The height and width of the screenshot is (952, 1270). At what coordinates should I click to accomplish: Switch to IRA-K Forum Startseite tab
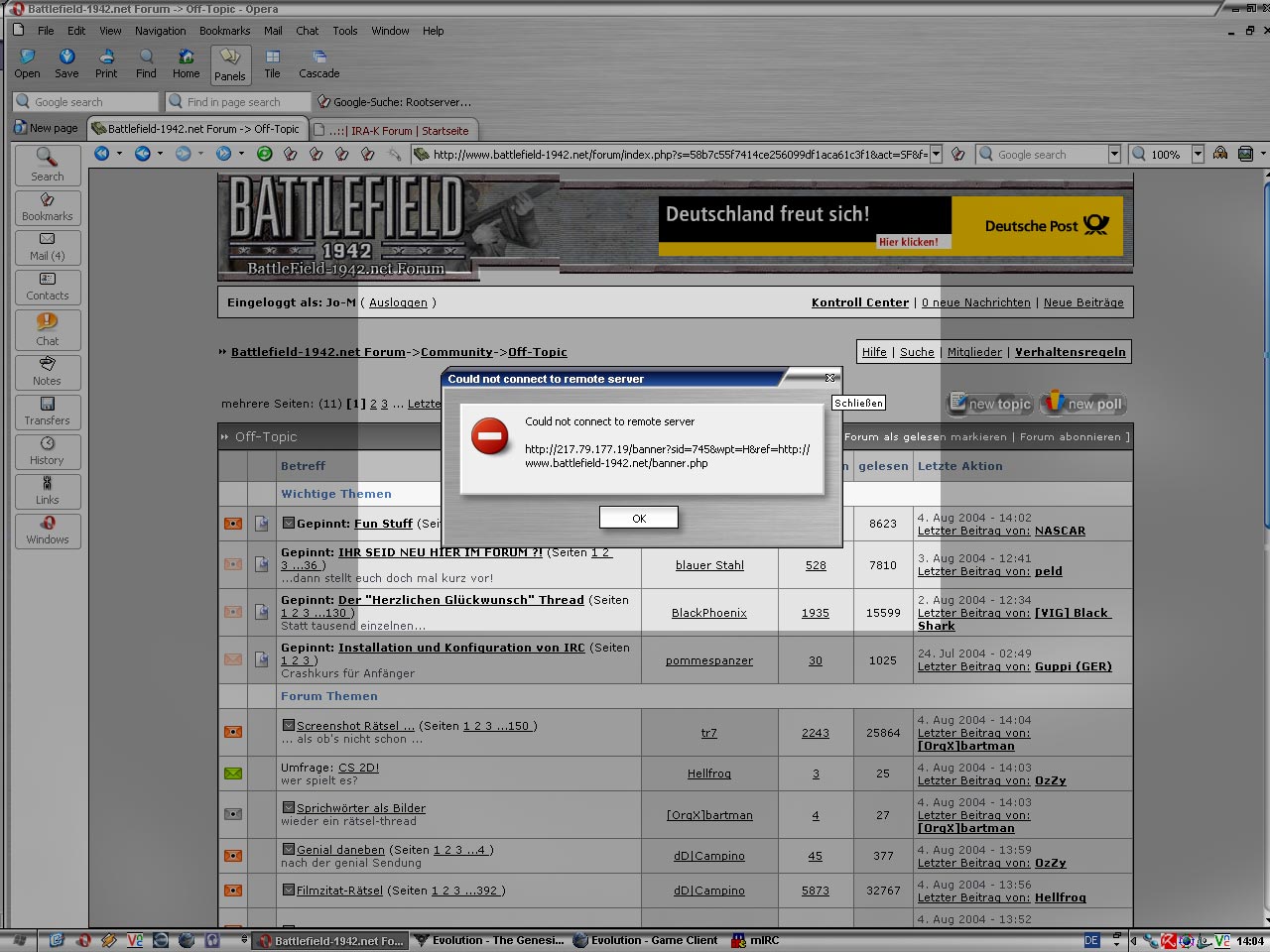pyautogui.click(x=395, y=130)
